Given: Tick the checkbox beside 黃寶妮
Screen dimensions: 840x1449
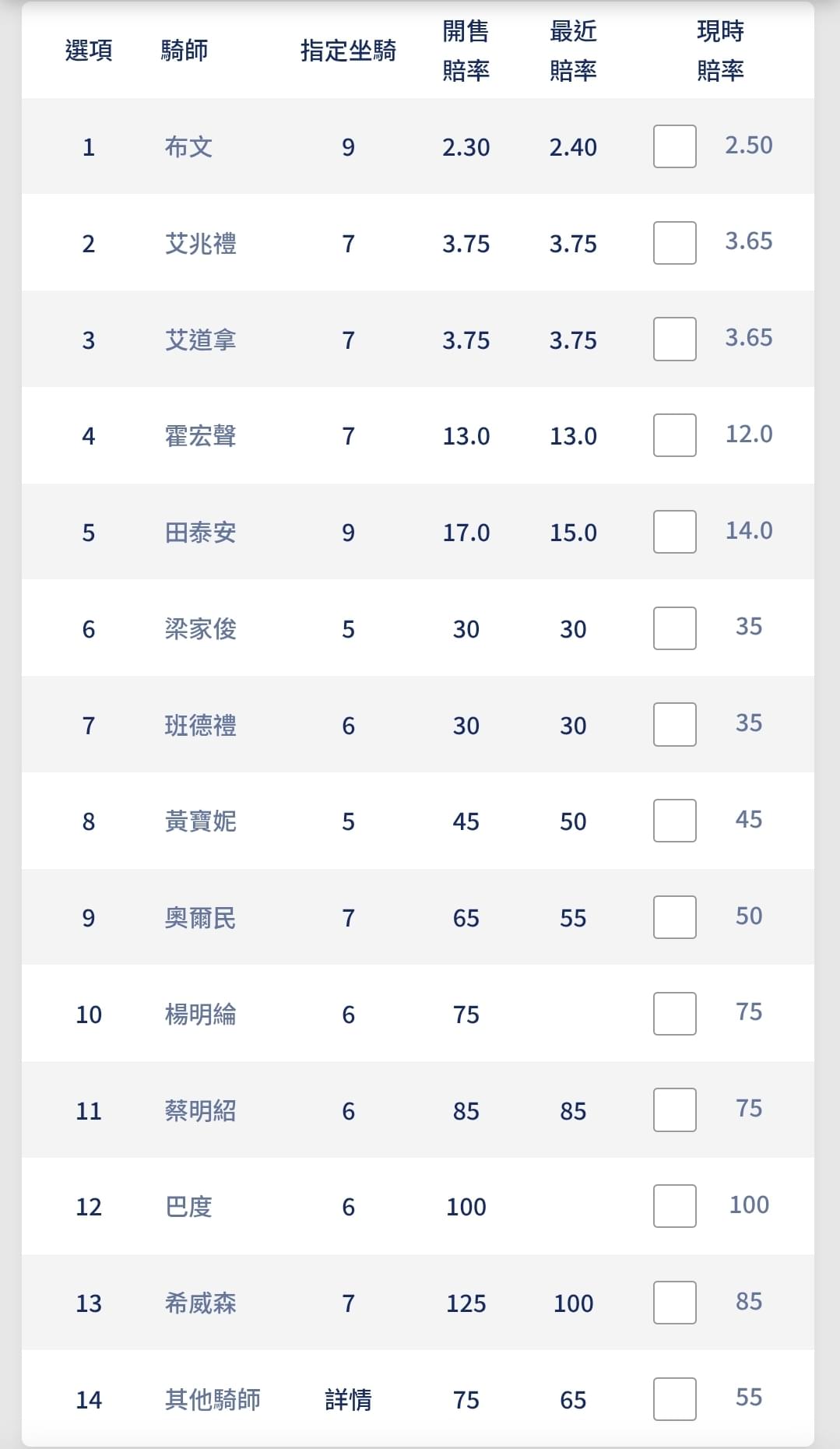Looking at the screenshot, I should pyautogui.click(x=675, y=821).
